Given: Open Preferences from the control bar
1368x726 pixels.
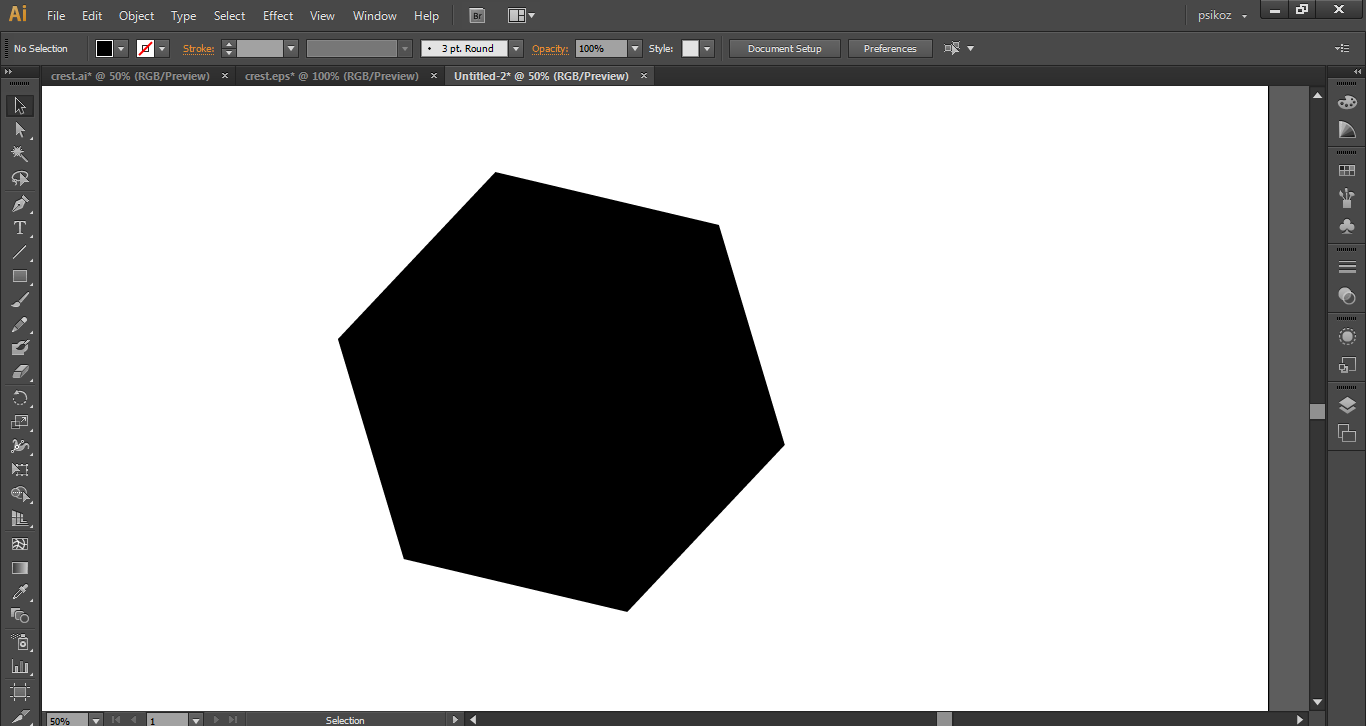Looking at the screenshot, I should click(889, 48).
